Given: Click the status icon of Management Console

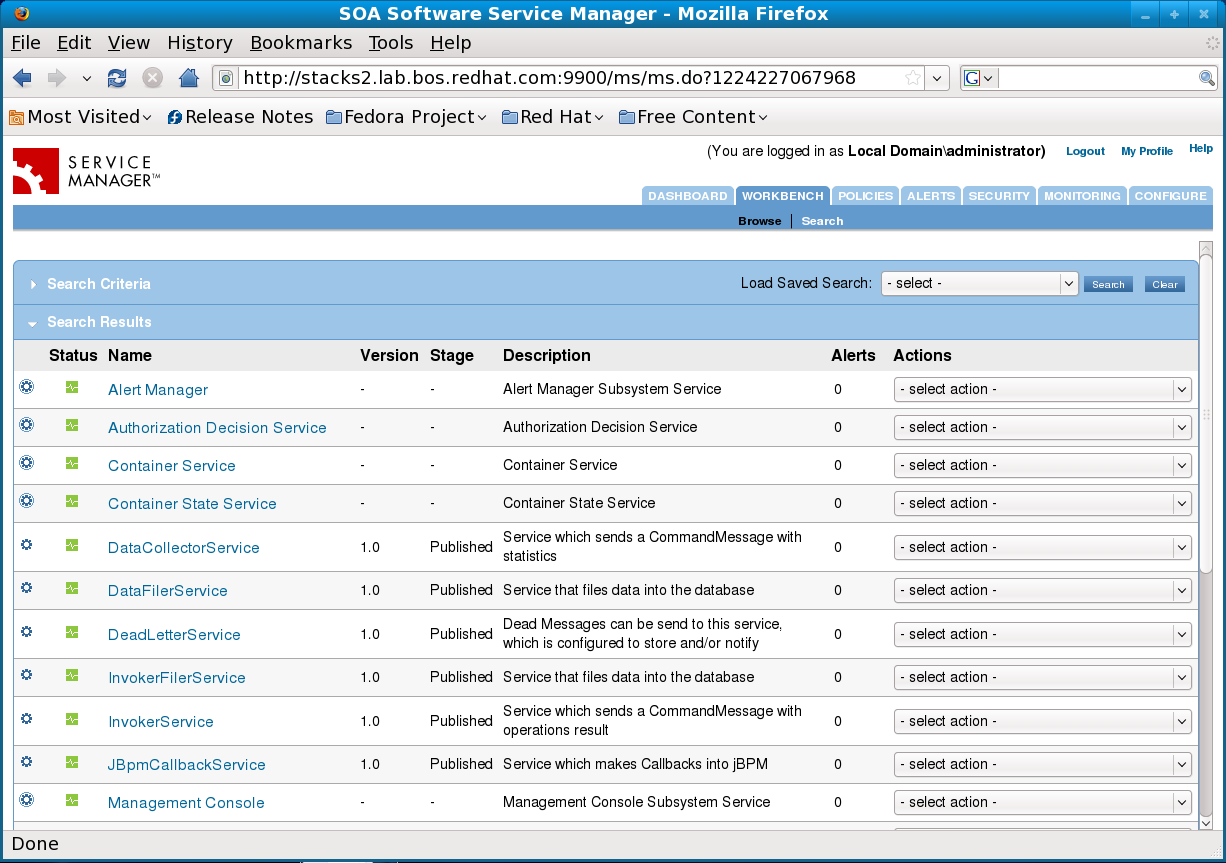Looking at the screenshot, I should (x=72, y=800).
